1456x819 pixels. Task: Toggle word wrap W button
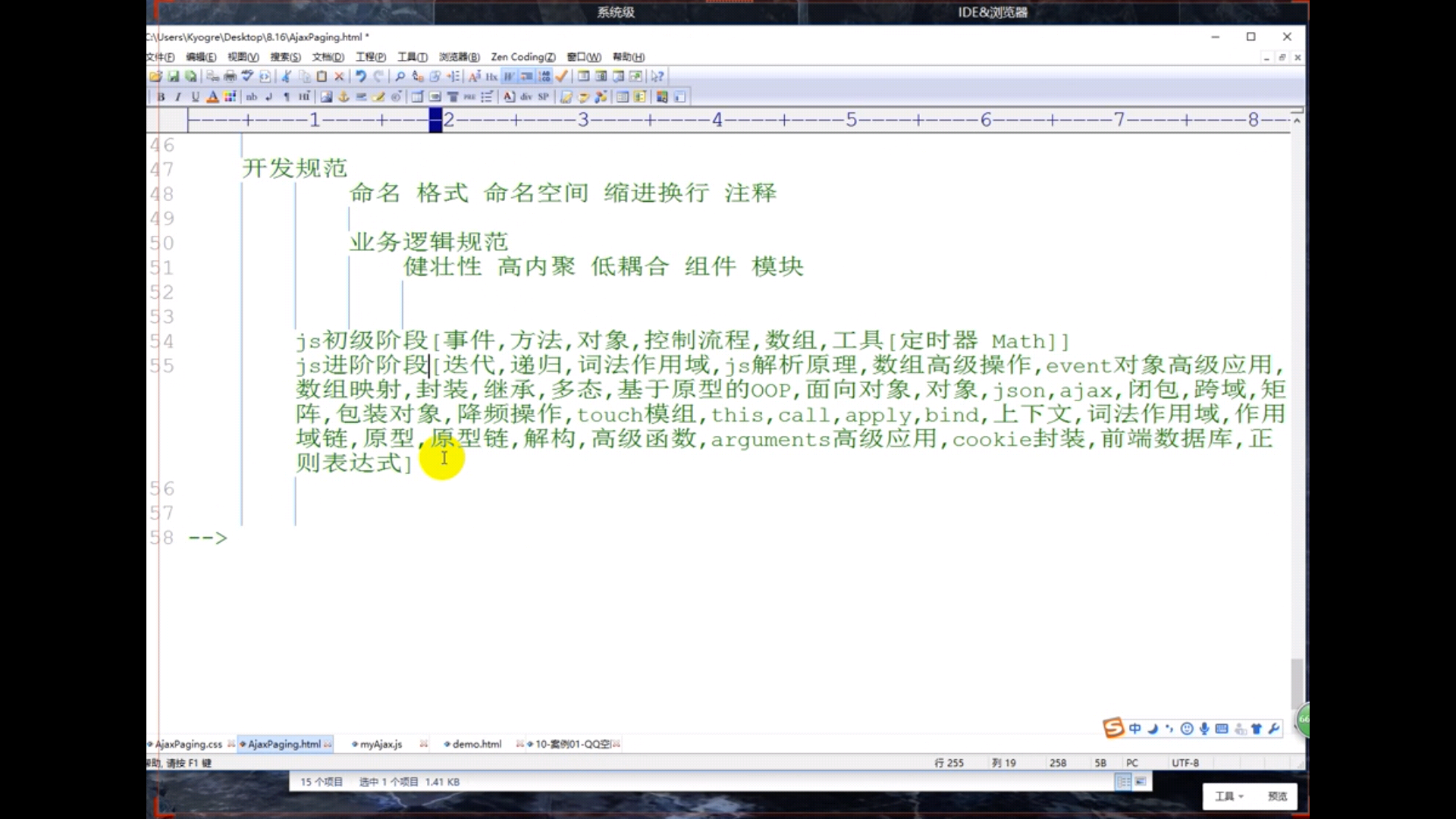(509, 77)
